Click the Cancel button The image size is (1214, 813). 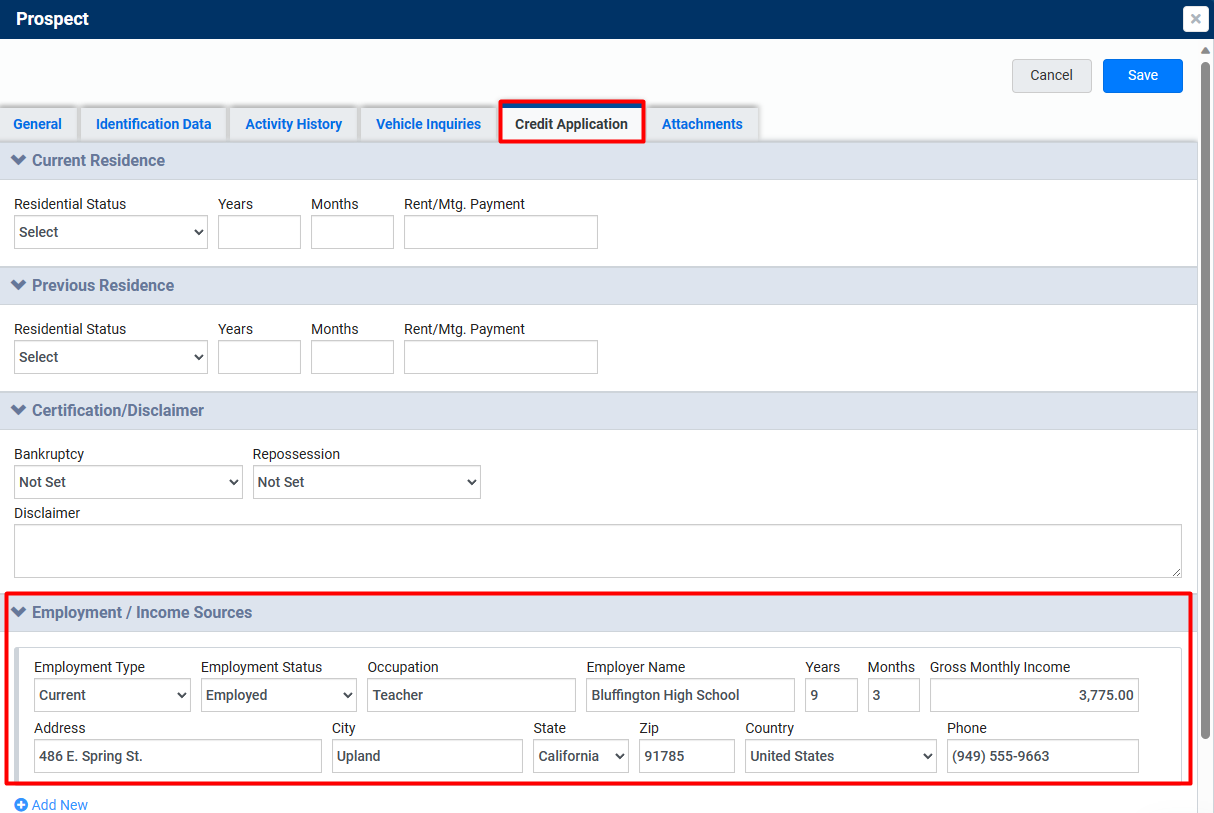1052,76
